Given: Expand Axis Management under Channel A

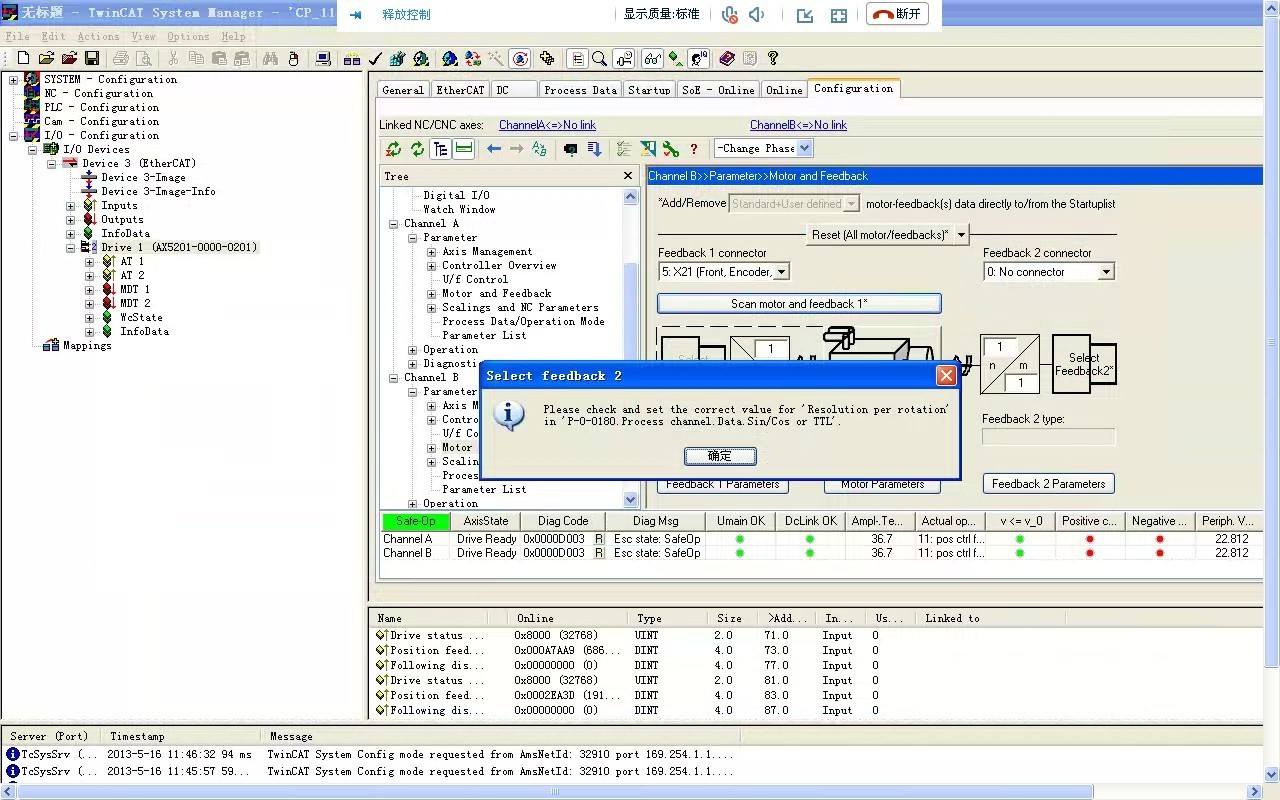Looking at the screenshot, I should tap(432, 252).
